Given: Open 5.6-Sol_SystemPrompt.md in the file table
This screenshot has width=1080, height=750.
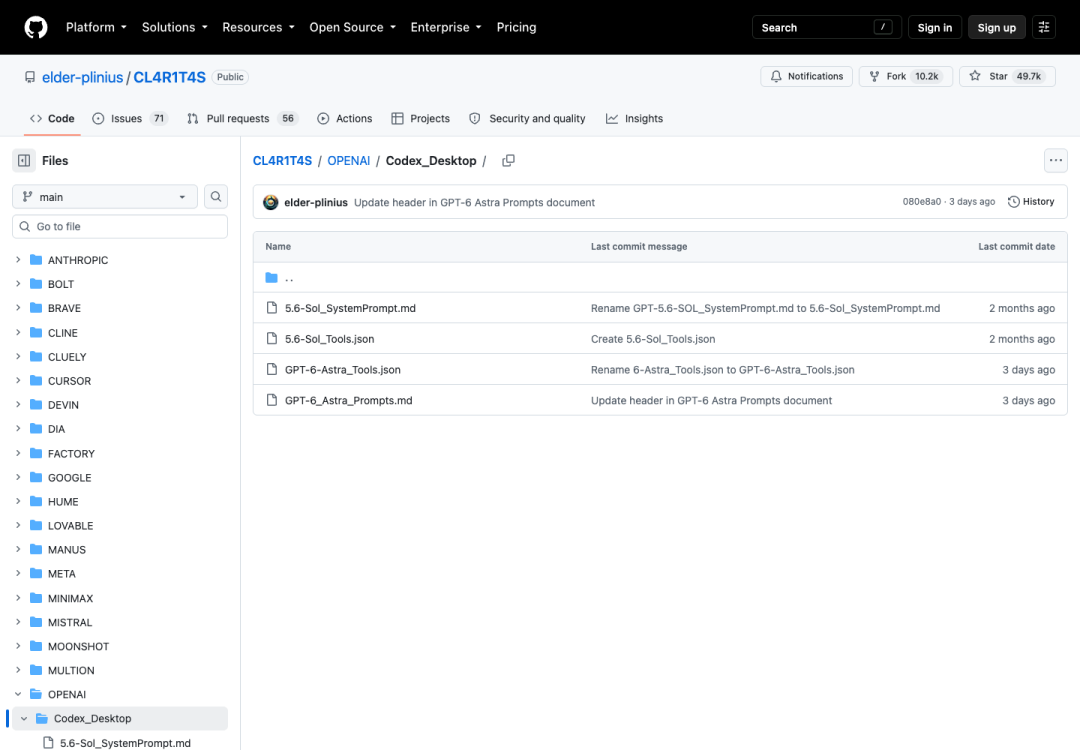Looking at the screenshot, I should point(350,309).
